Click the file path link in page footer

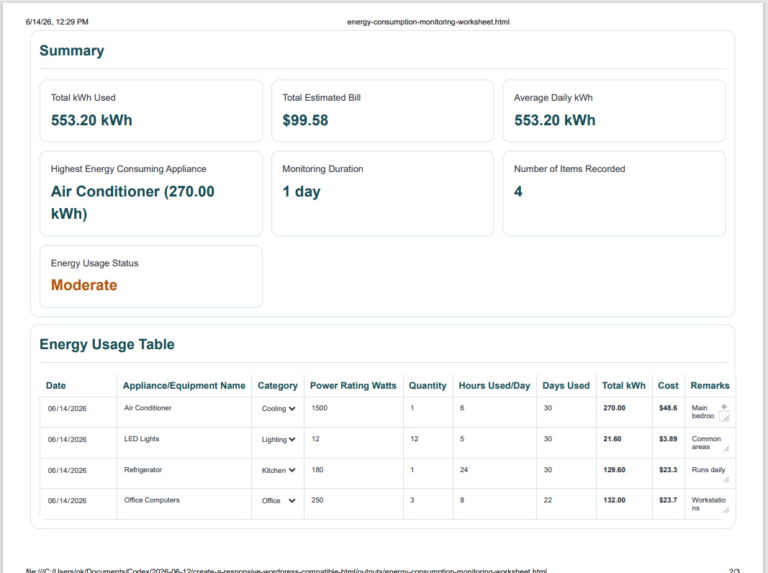click(x=286, y=570)
